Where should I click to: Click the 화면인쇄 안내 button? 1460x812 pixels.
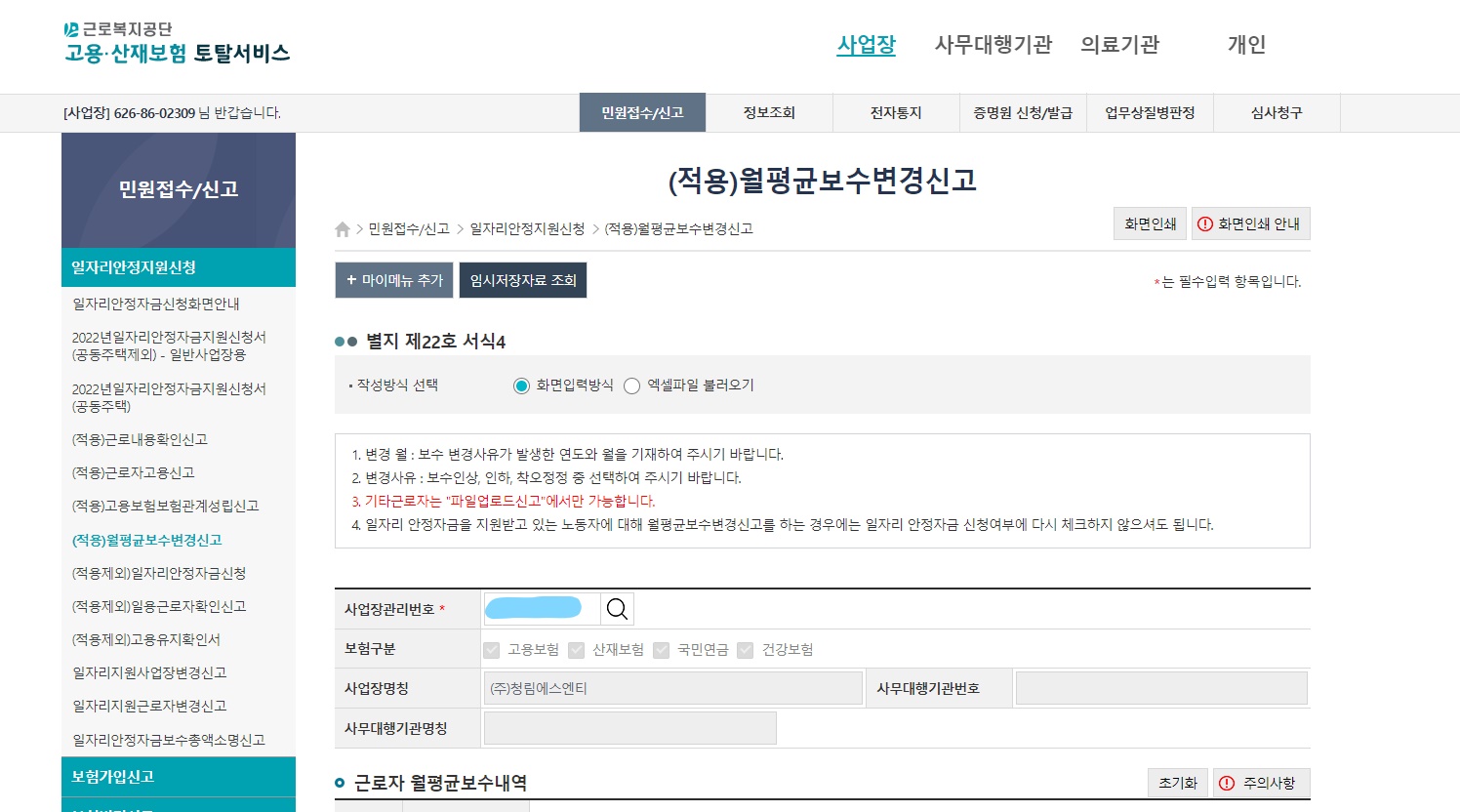point(1250,223)
